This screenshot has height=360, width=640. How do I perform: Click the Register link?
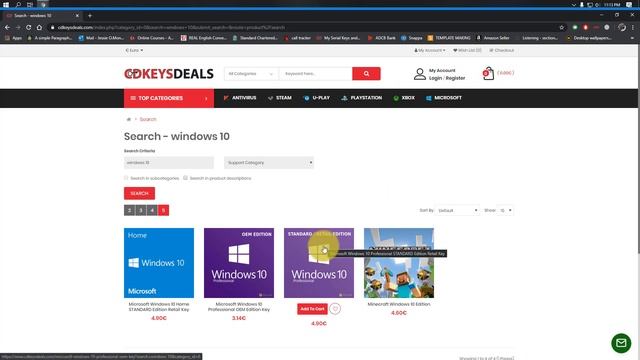point(455,78)
